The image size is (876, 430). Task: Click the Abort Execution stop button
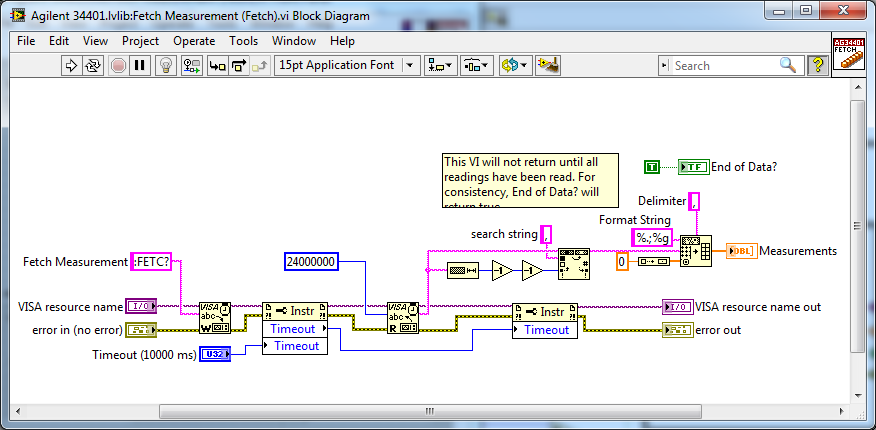click(x=118, y=65)
